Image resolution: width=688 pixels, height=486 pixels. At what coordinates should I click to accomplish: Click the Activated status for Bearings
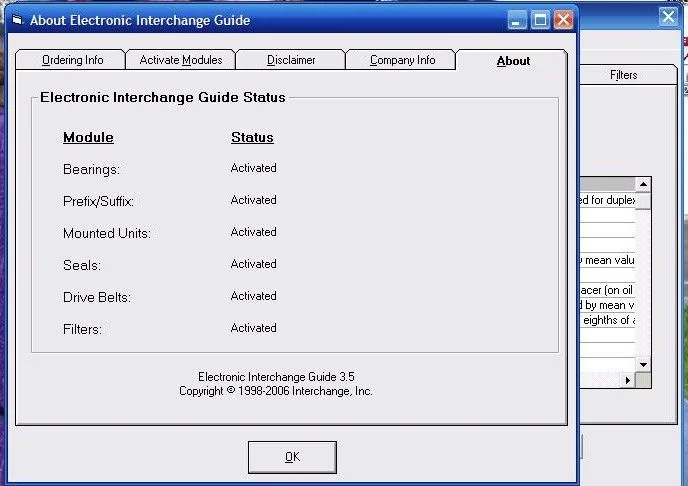click(x=254, y=168)
